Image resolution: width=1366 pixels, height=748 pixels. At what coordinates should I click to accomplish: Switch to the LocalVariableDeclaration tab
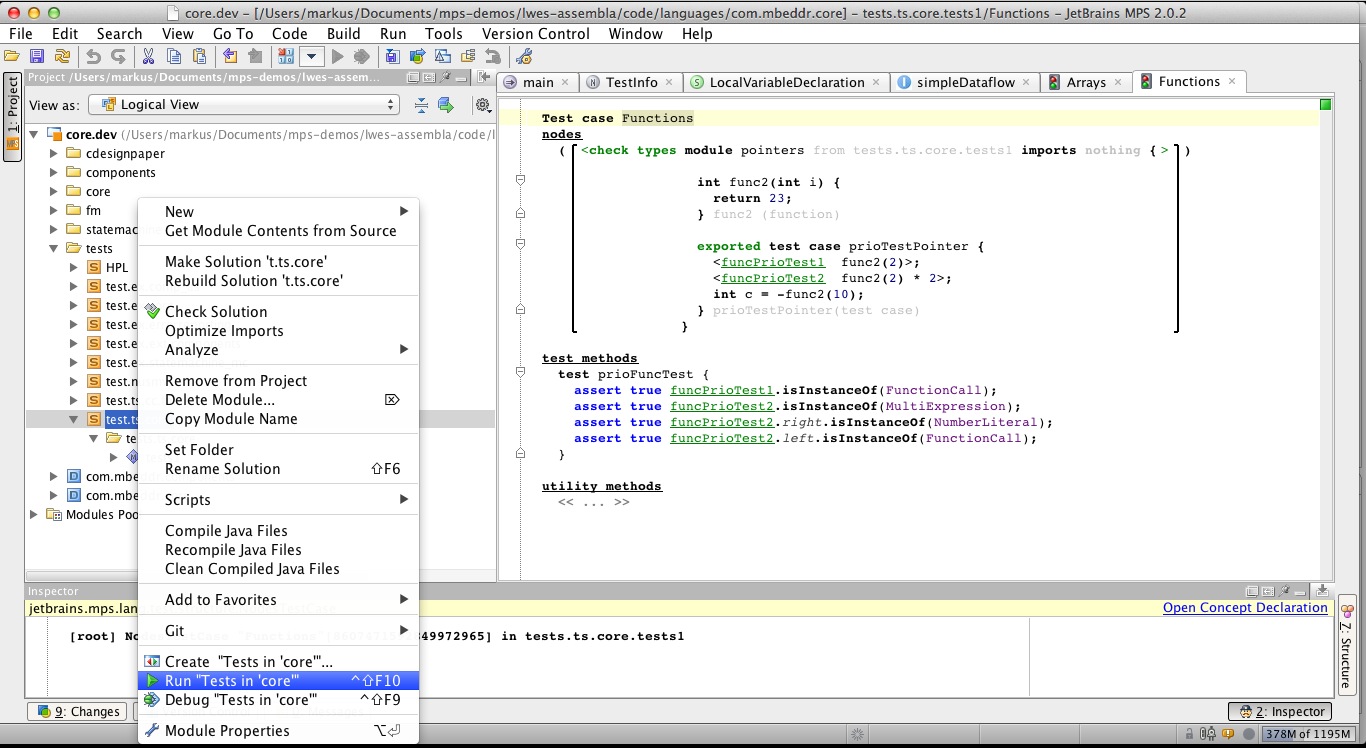[787, 82]
